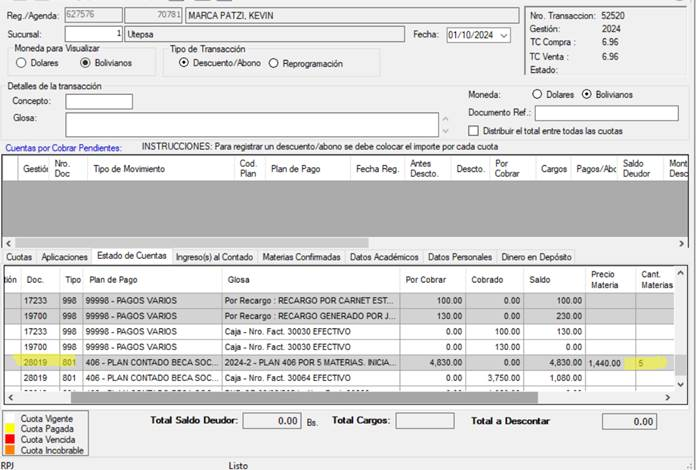The width and height of the screenshot is (696, 470).
Task: Select the Fact. 30064 EFECTIVO row
Action: click(x=340, y=378)
